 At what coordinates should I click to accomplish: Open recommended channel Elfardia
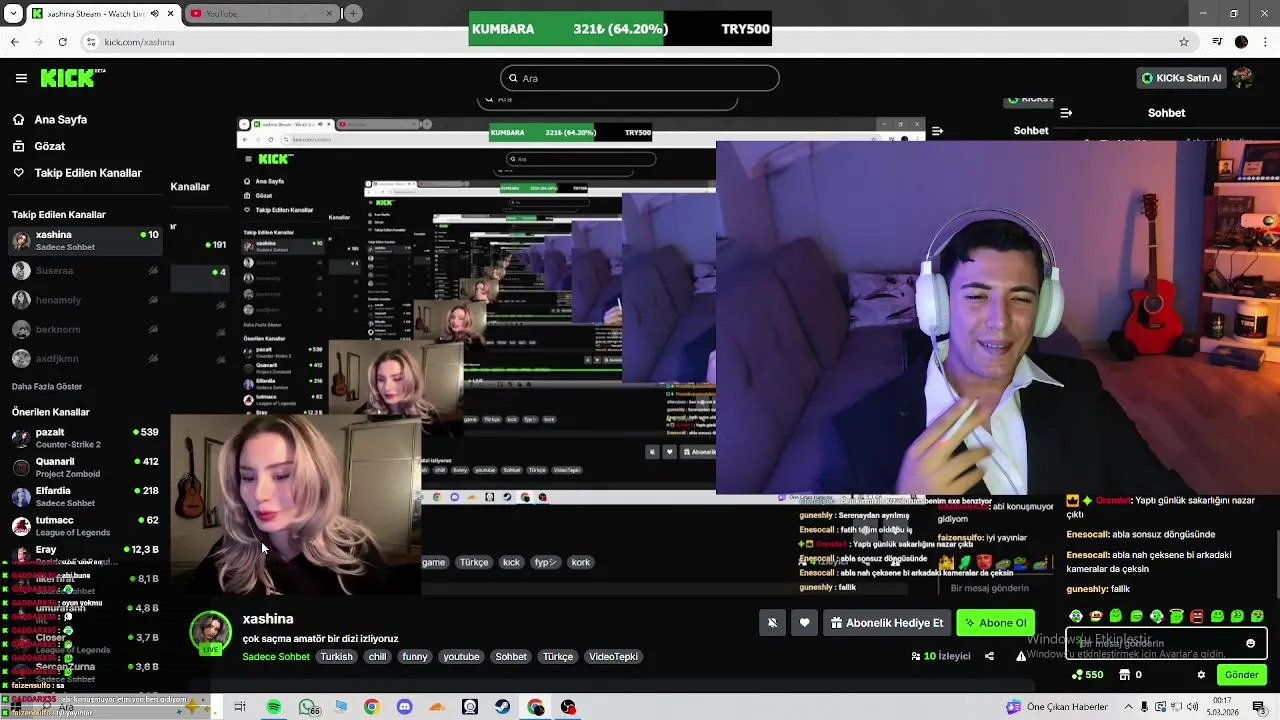(x=84, y=497)
